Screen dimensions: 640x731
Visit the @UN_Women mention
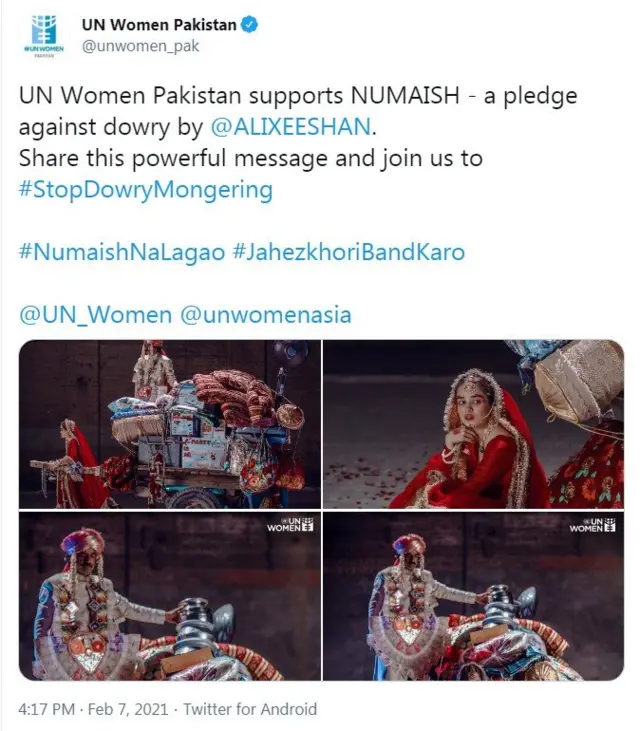96,315
